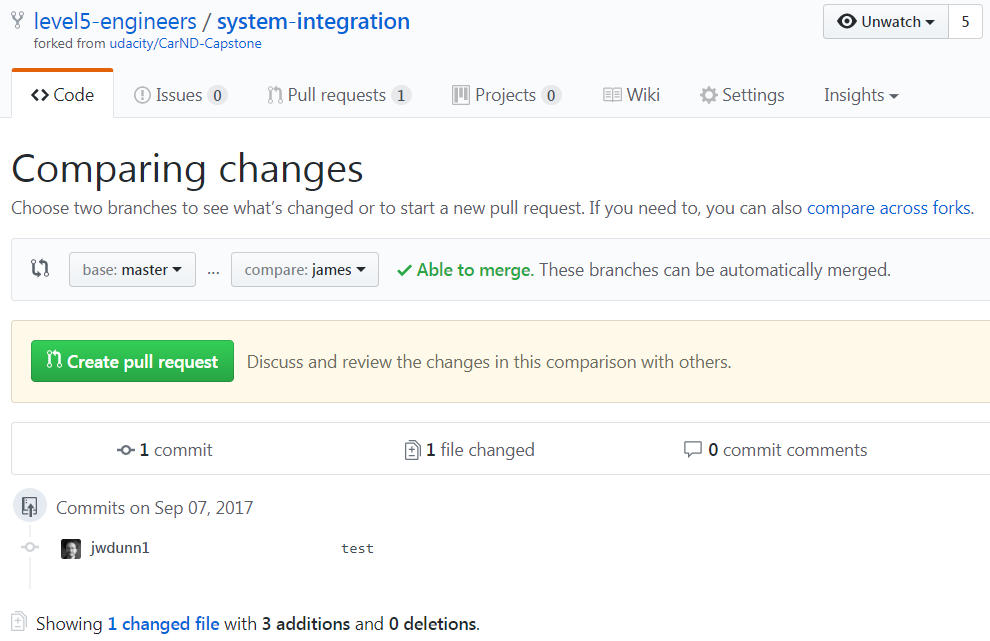Viewport: 990px width, 641px height.
Task: Click the Issues exclamation icon
Action: (x=142, y=95)
